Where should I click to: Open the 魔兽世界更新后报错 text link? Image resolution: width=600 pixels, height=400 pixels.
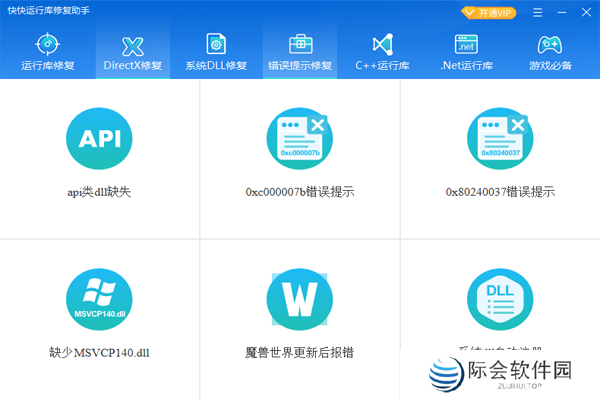tap(300, 353)
